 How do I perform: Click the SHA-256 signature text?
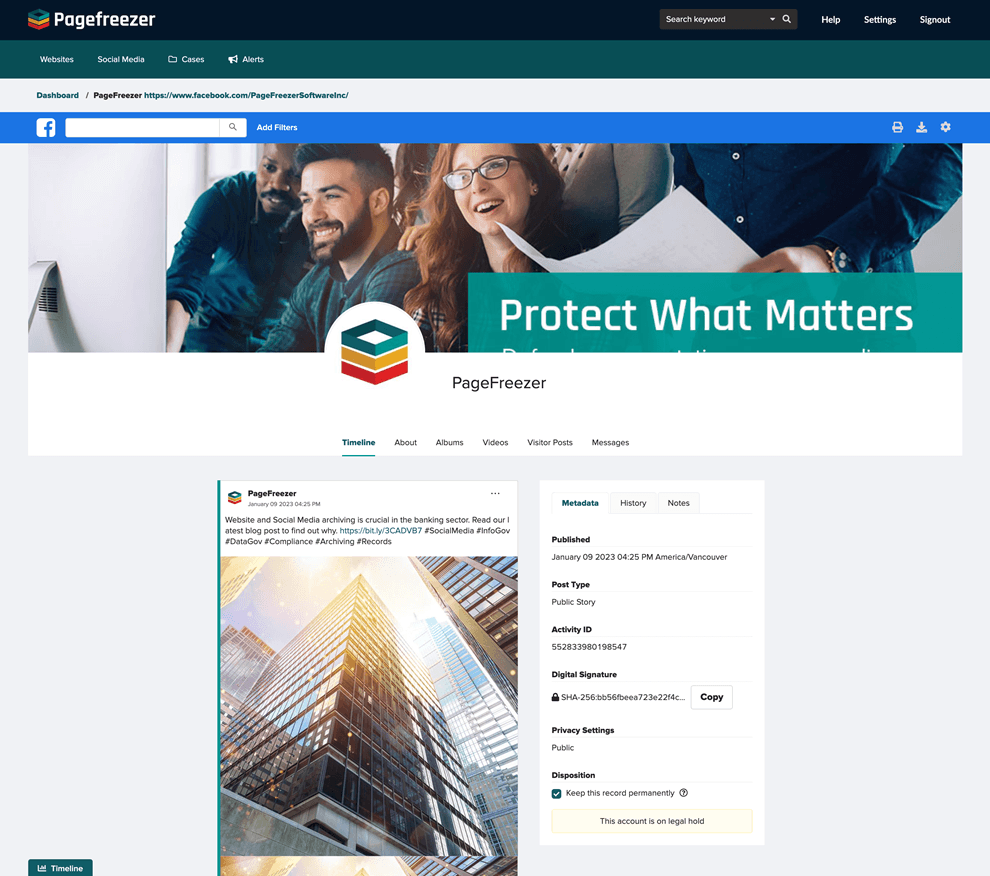(x=623, y=697)
